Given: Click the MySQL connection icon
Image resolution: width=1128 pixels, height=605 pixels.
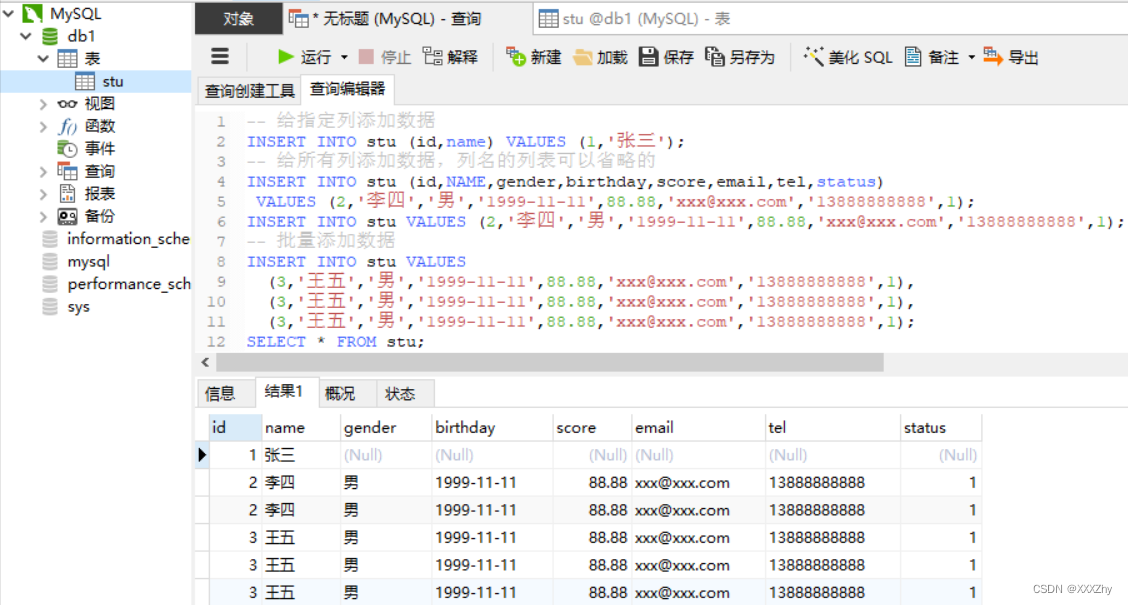Looking at the screenshot, I should point(32,13).
